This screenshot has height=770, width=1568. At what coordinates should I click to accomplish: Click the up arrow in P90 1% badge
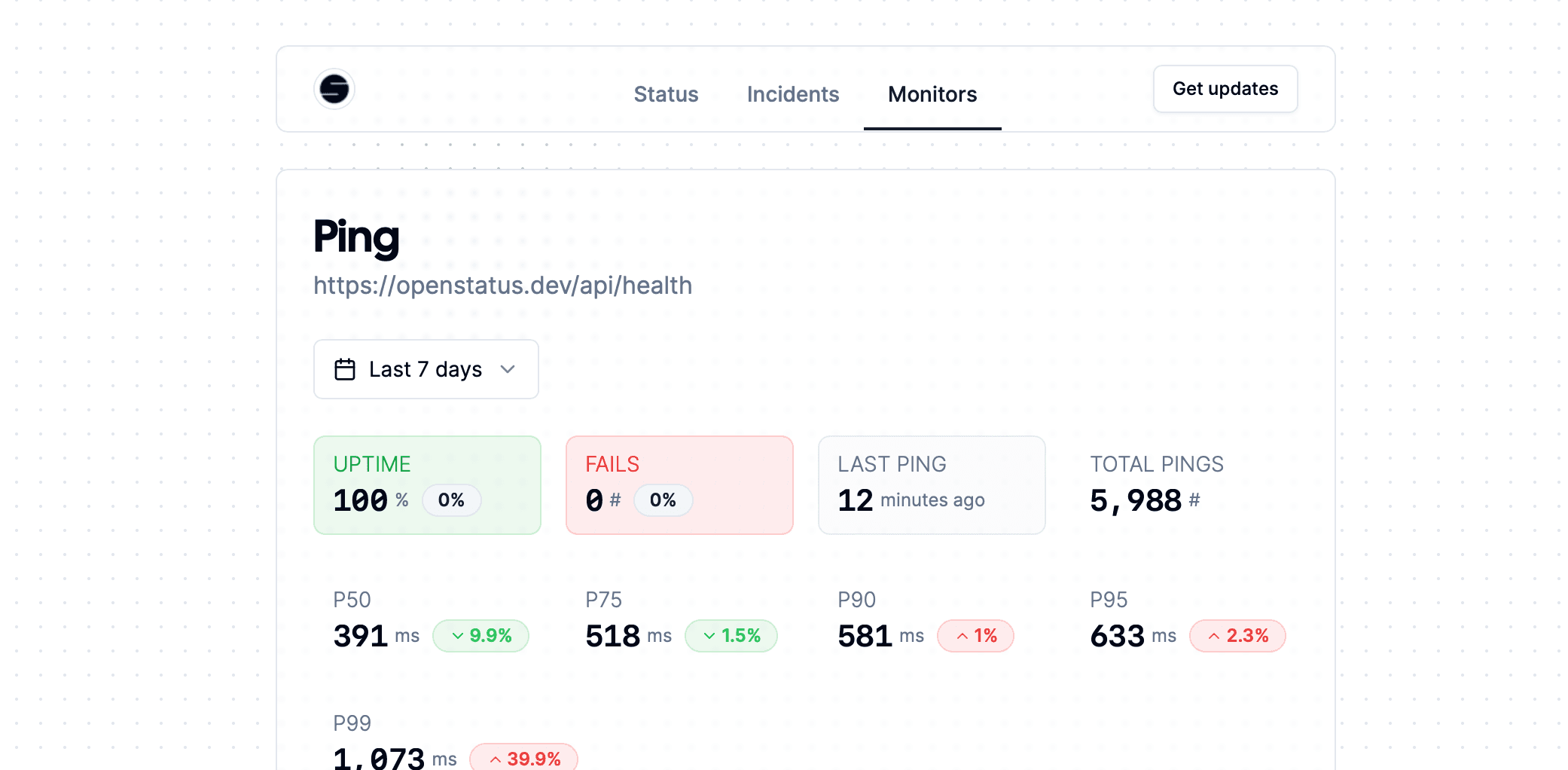tap(962, 636)
